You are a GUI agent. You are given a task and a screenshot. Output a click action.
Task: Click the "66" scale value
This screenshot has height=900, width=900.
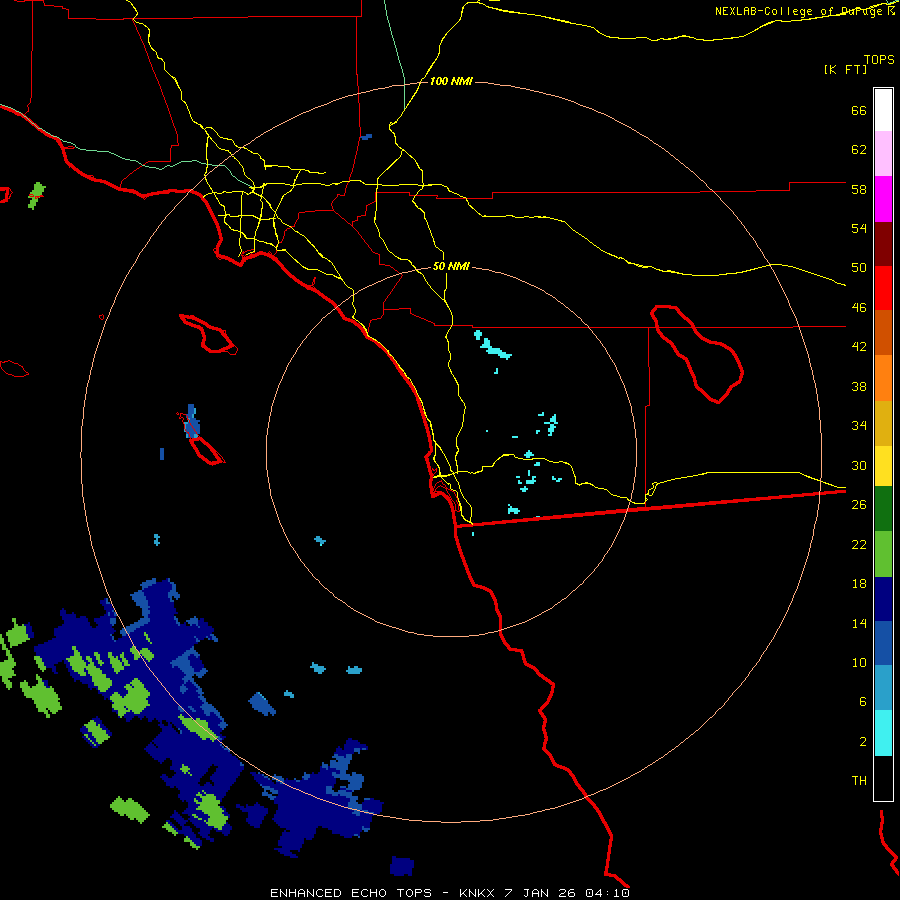859,110
